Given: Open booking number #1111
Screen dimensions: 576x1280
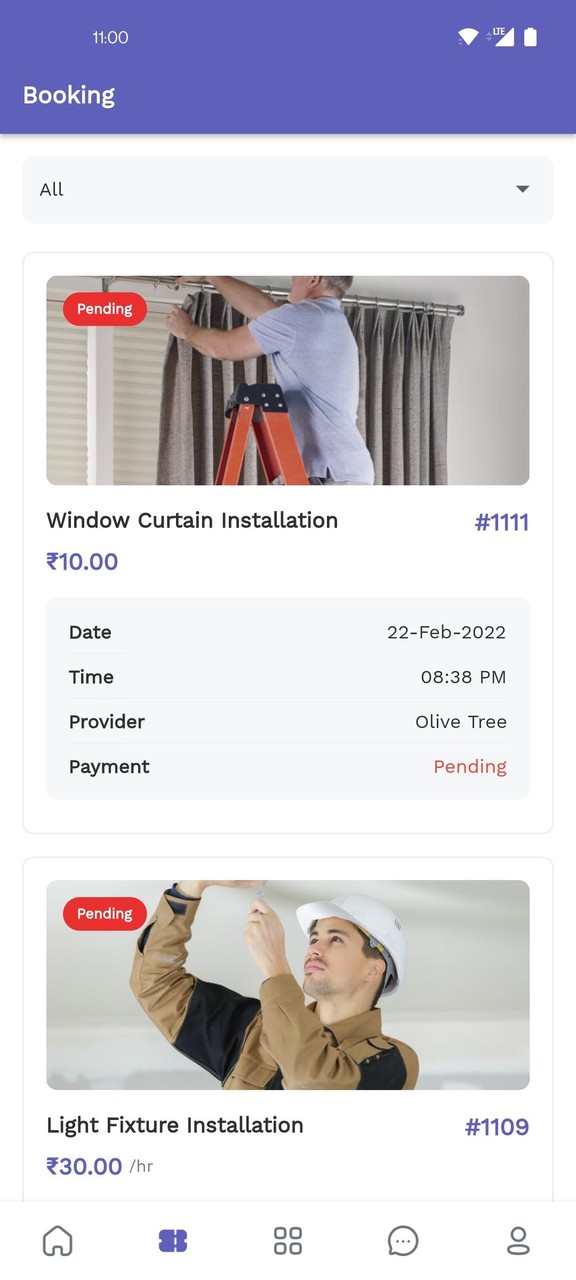Looking at the screenshot, I should pos(502,522).
